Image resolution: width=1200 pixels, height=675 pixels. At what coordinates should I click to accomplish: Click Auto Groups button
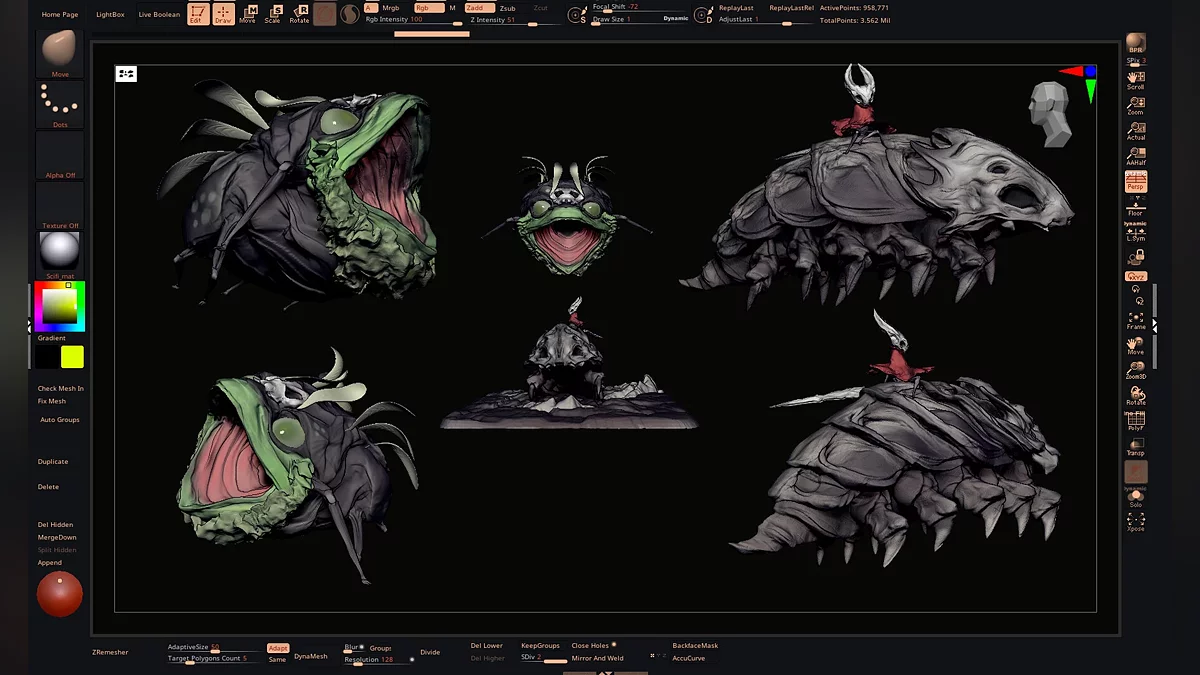click(60, 420)
